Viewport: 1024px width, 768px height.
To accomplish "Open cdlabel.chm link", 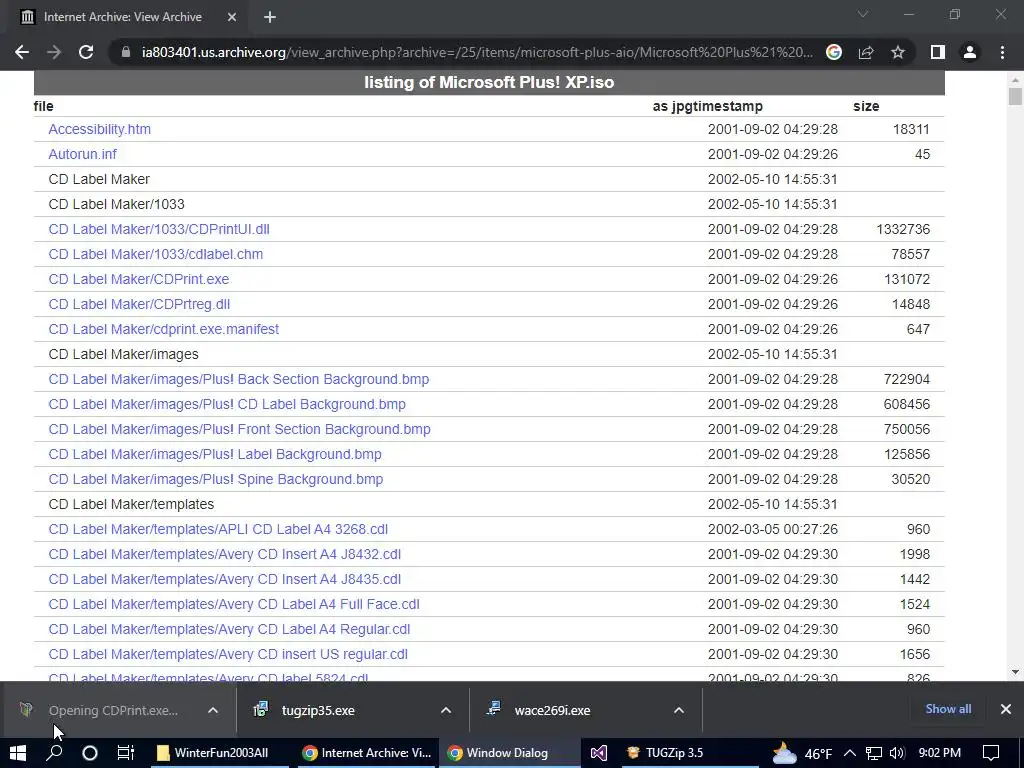I will [x=155, y=254].
